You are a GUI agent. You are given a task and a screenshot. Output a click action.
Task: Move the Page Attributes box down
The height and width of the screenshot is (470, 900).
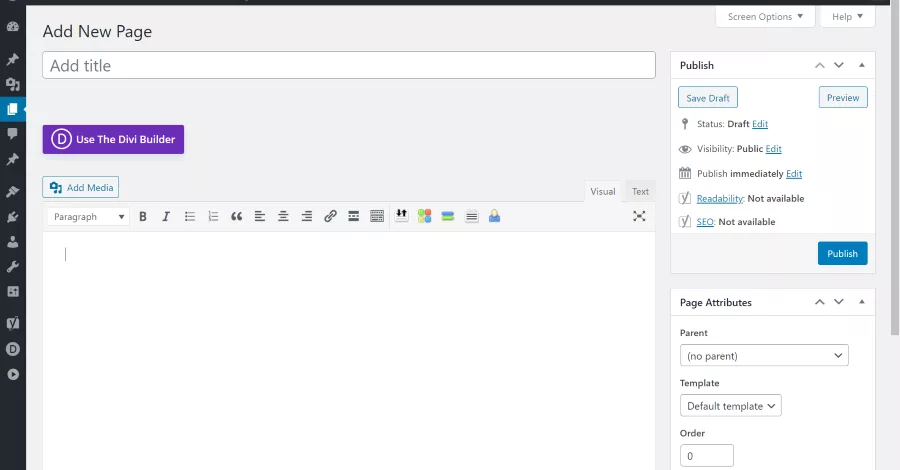point(839,302)
